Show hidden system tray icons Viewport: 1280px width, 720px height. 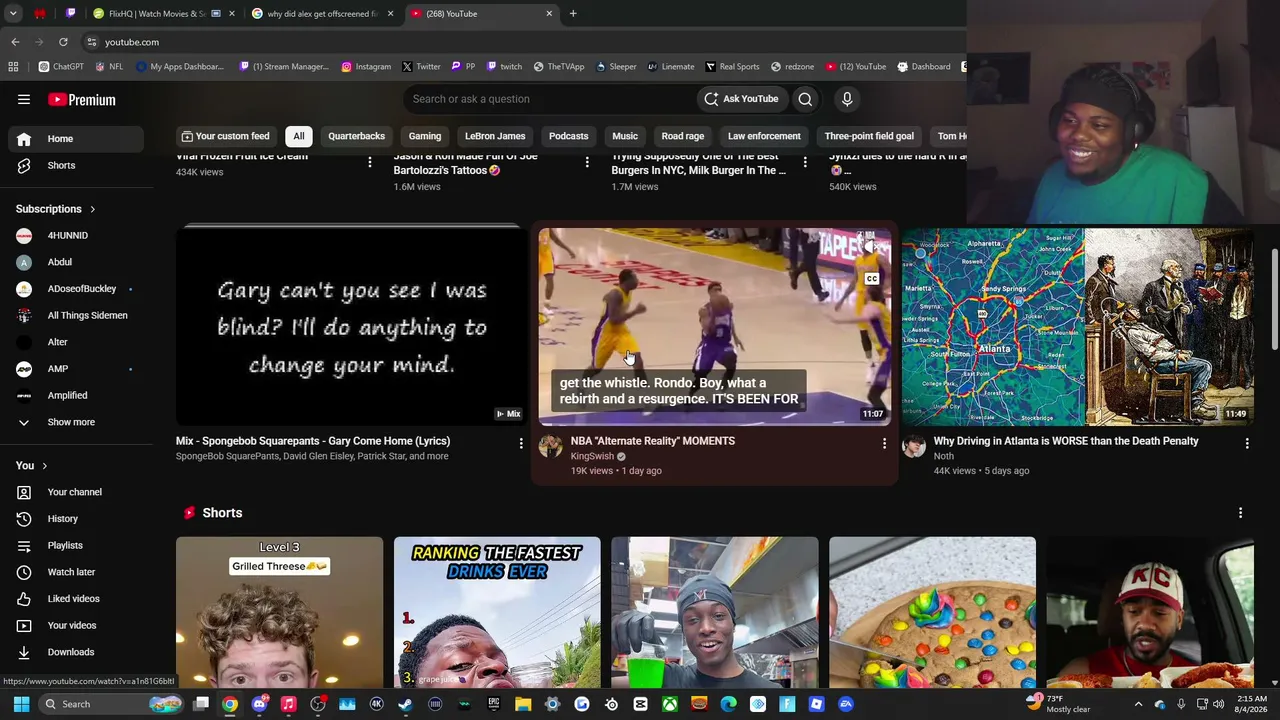pos(1138,704)
